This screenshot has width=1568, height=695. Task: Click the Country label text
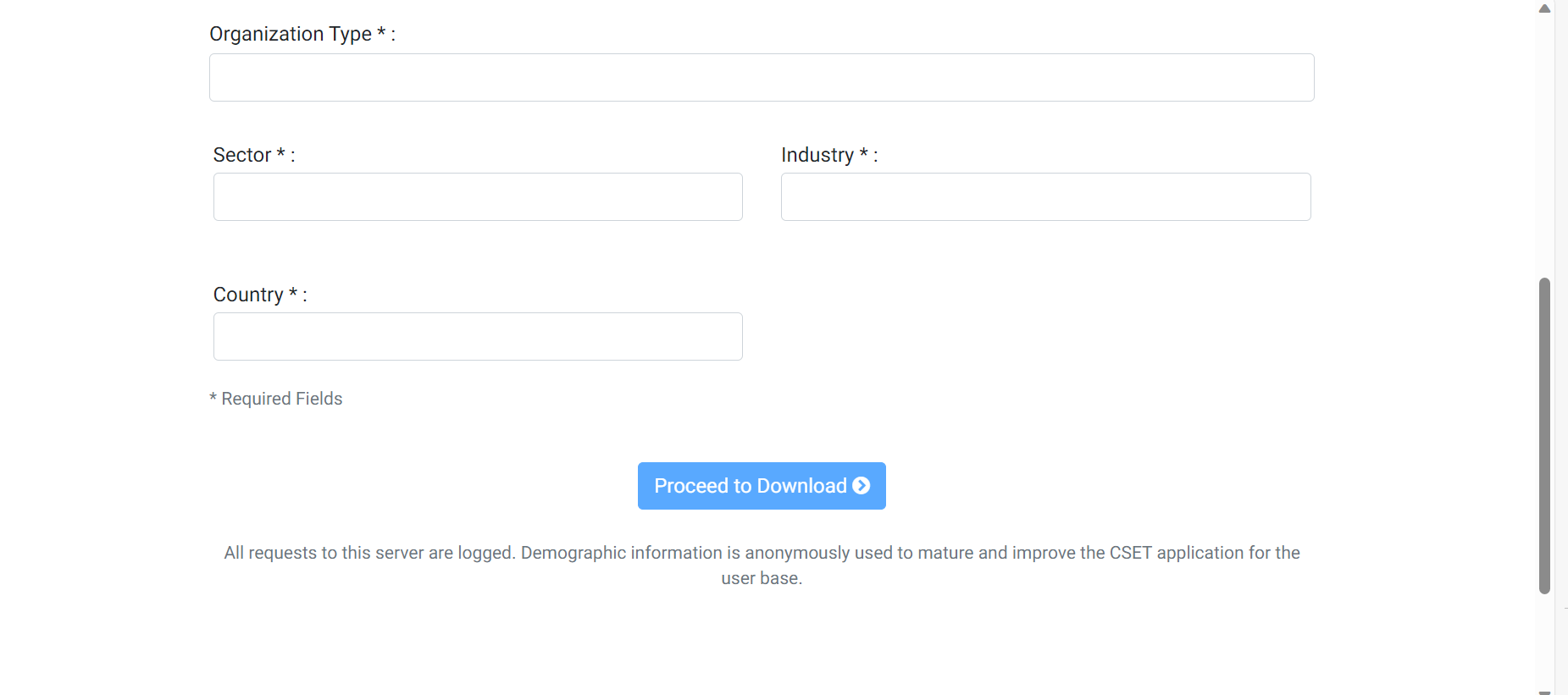coord(248,295)
